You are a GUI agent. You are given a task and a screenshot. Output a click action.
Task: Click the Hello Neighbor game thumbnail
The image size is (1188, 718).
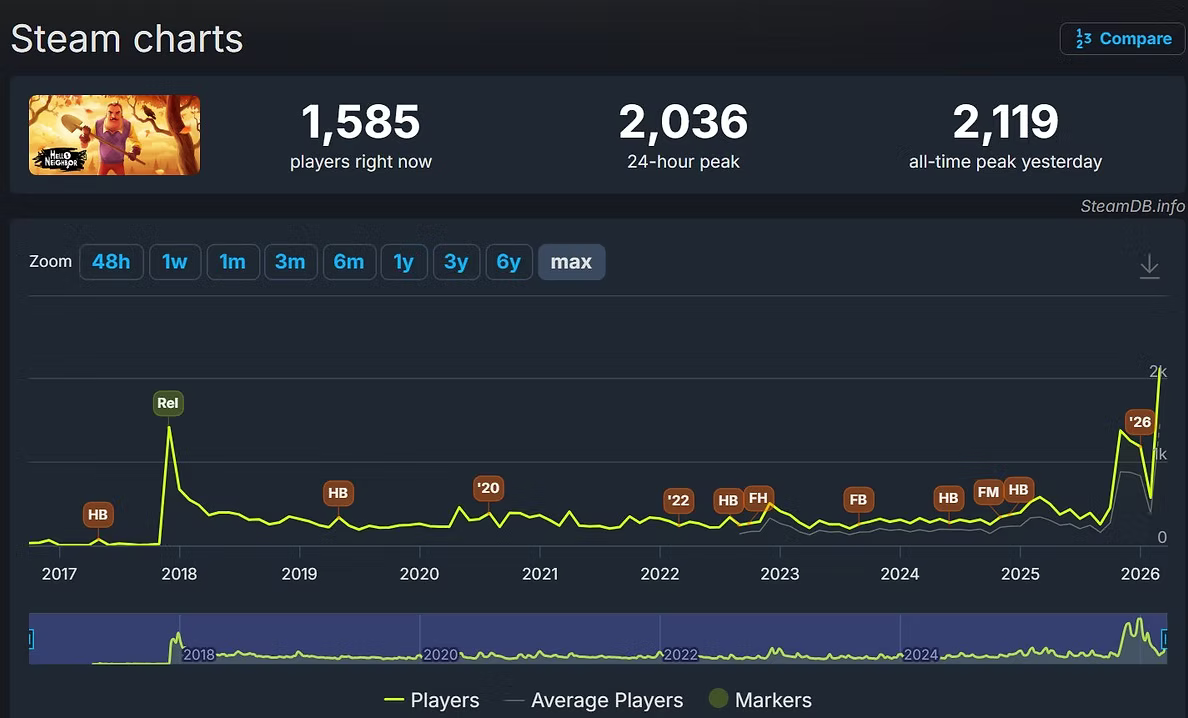[114, 135]
